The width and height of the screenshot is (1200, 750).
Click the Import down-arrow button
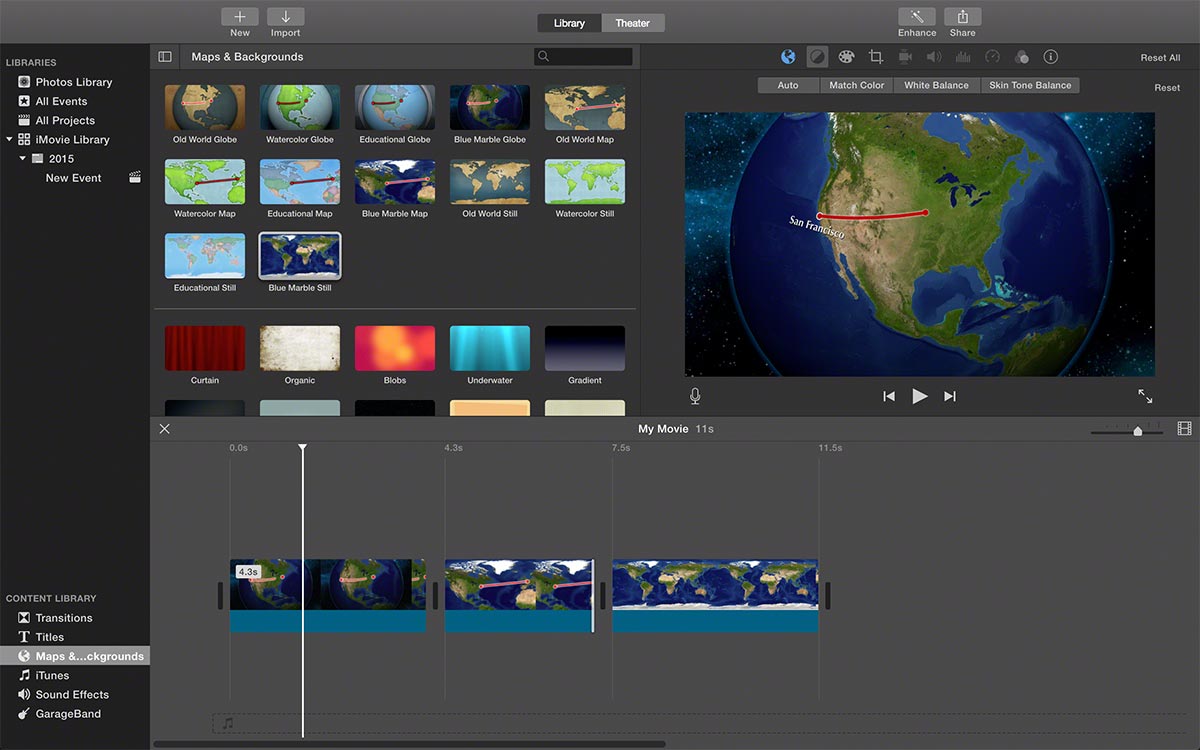click(x=285, y=17)
